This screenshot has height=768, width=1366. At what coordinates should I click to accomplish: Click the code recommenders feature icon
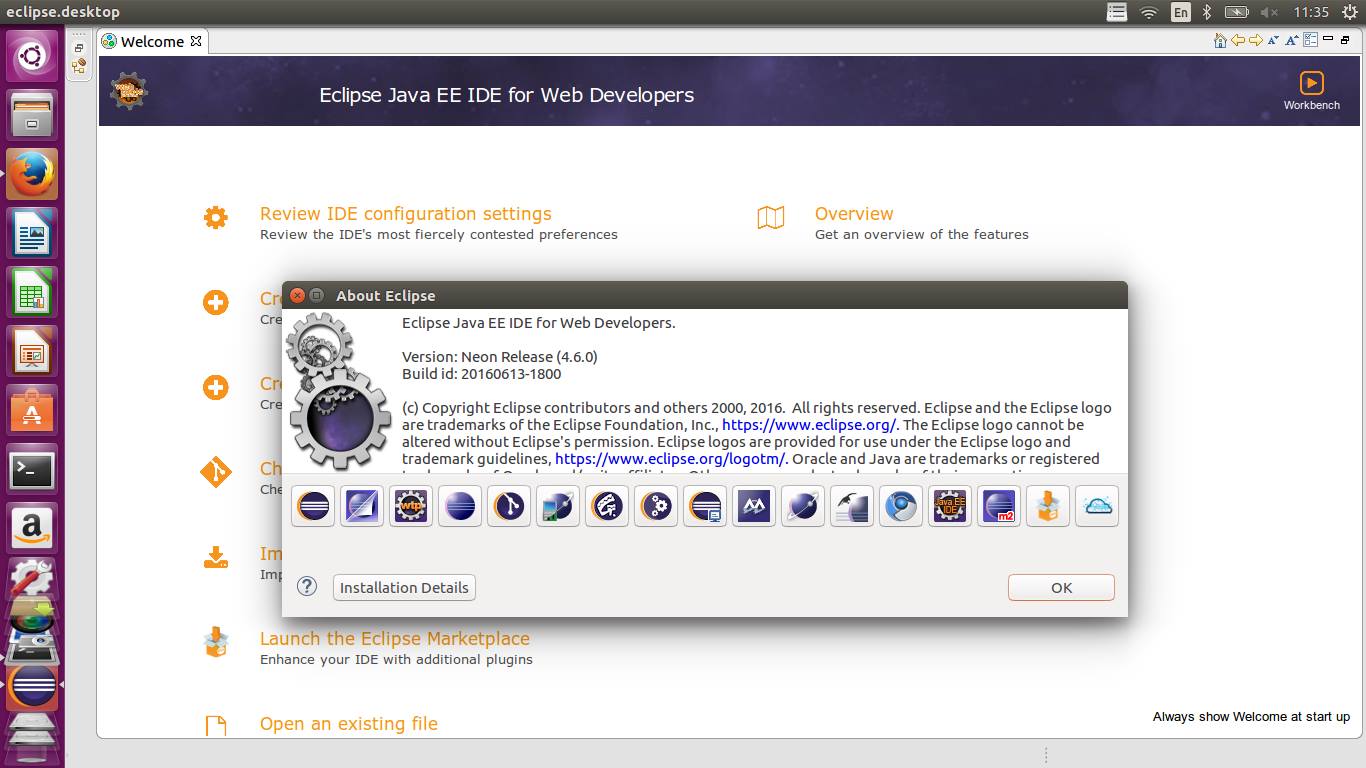click(607, 507)
